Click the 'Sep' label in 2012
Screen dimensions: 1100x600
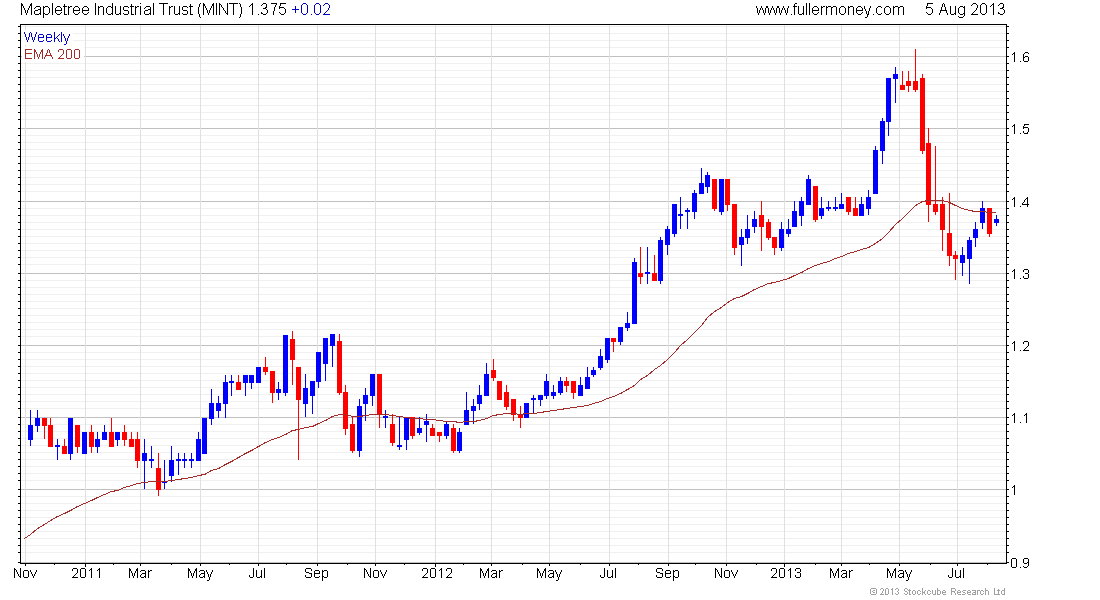pyautogui.click(x=667, y=573)
